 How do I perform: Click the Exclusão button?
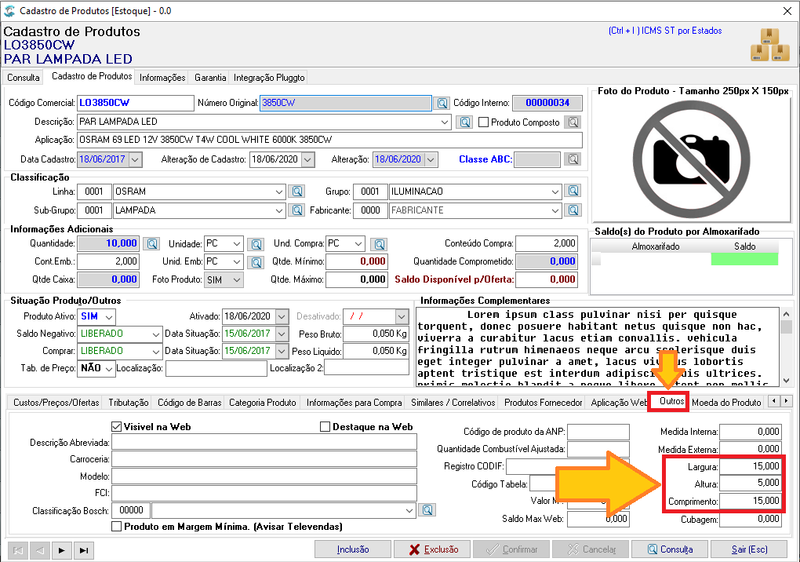click(x=433, y=549)
